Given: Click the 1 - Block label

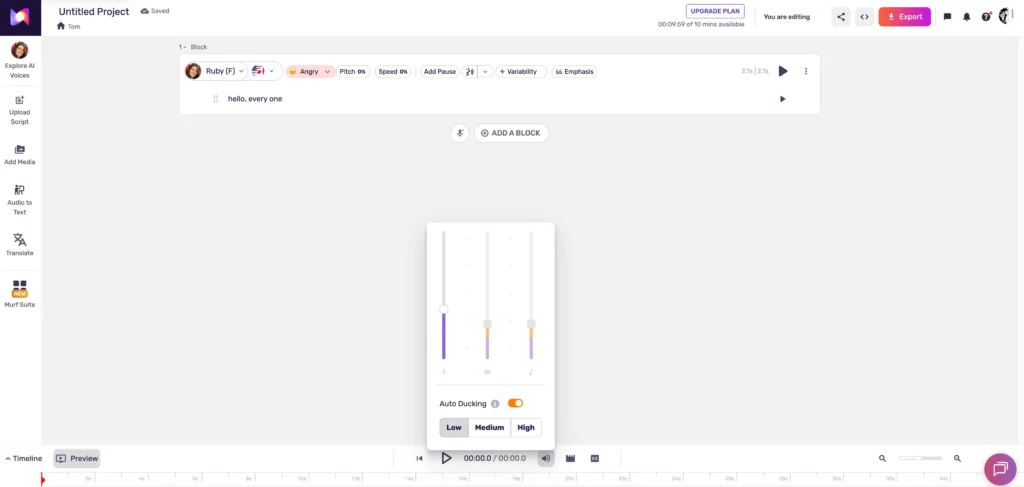Looking at the screenshot, I should 193,47.
